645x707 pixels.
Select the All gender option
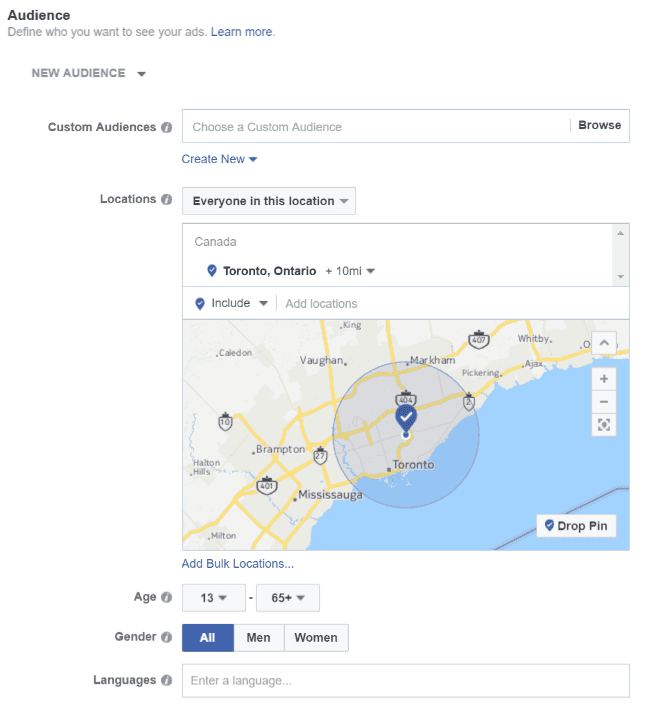pos(208,638)
